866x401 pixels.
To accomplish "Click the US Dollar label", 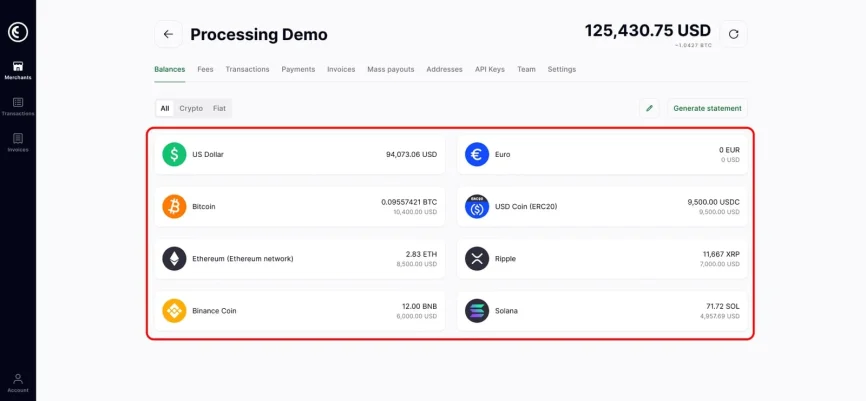I will (208, 155).
